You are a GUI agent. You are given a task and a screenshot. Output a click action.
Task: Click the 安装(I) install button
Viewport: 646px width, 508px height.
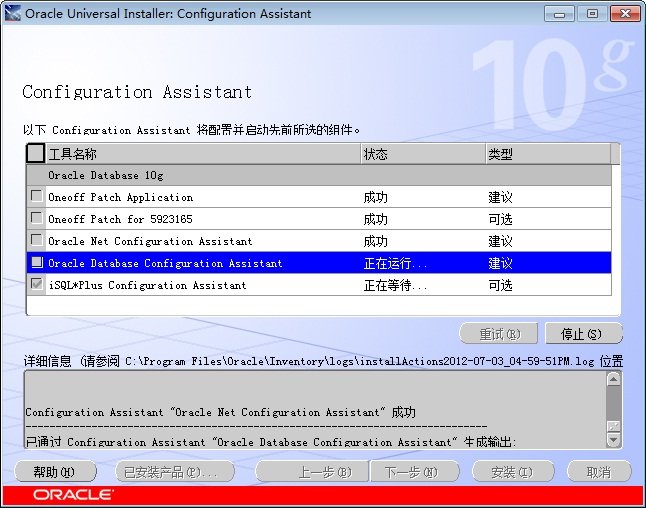[513, 472]
